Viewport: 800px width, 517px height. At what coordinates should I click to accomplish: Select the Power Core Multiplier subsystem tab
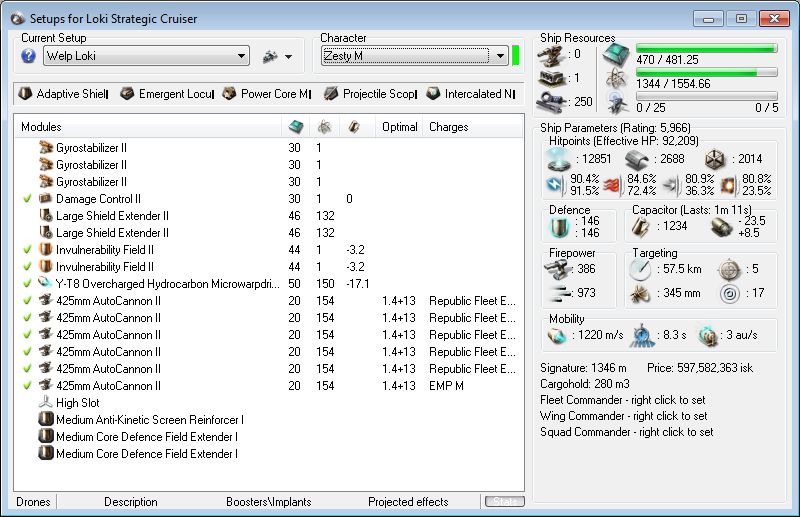[x=266, y=94]
